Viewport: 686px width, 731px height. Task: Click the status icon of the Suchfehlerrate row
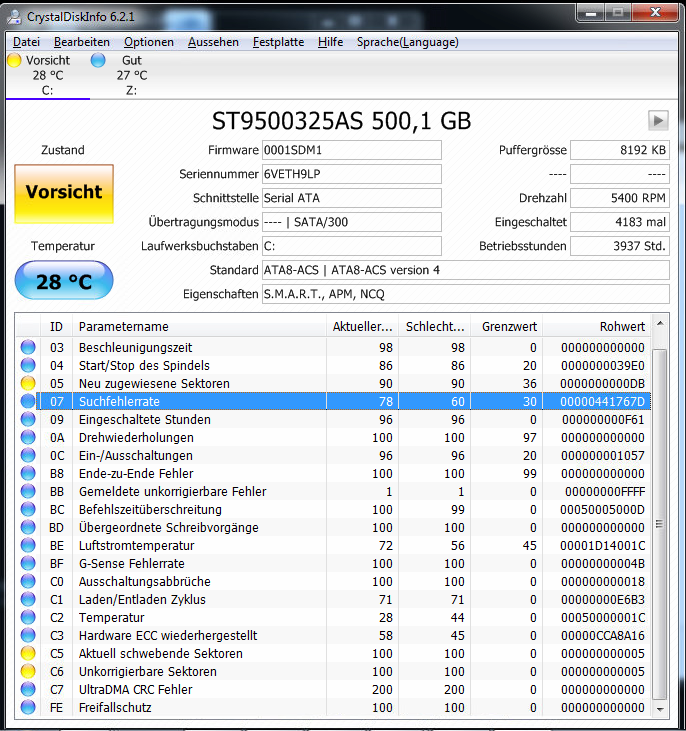[28, 401]
